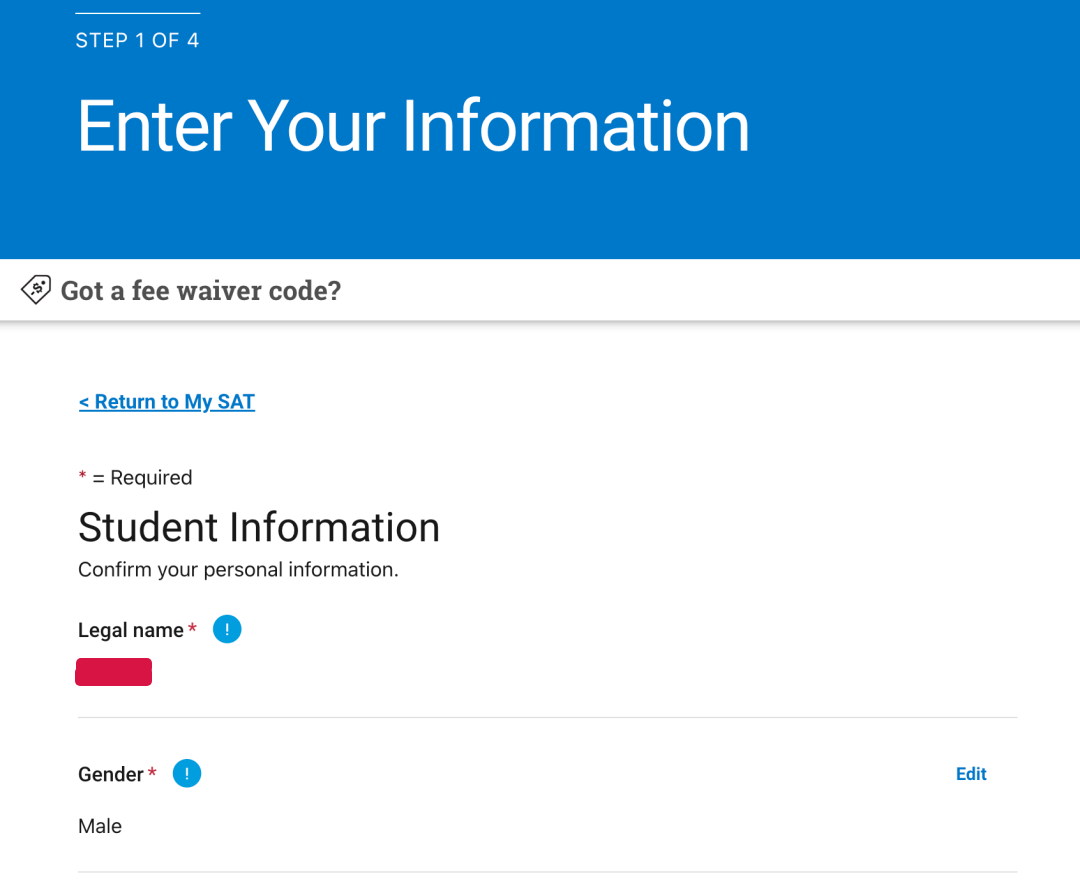Click the divider line below Legal name

click(x=548, y=717)
